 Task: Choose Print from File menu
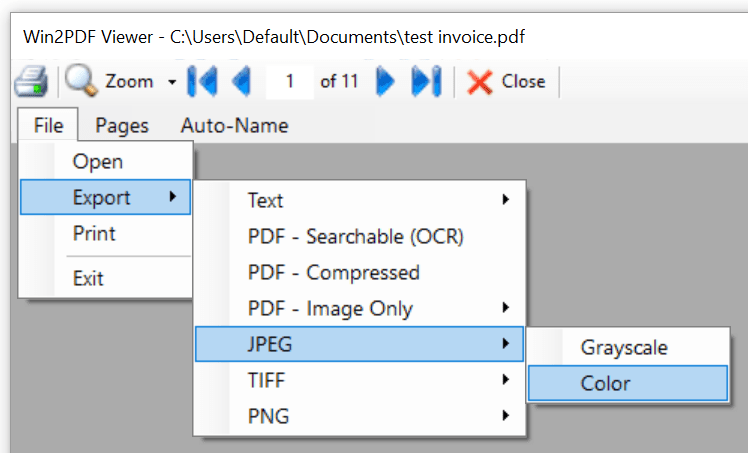point(105,233)
